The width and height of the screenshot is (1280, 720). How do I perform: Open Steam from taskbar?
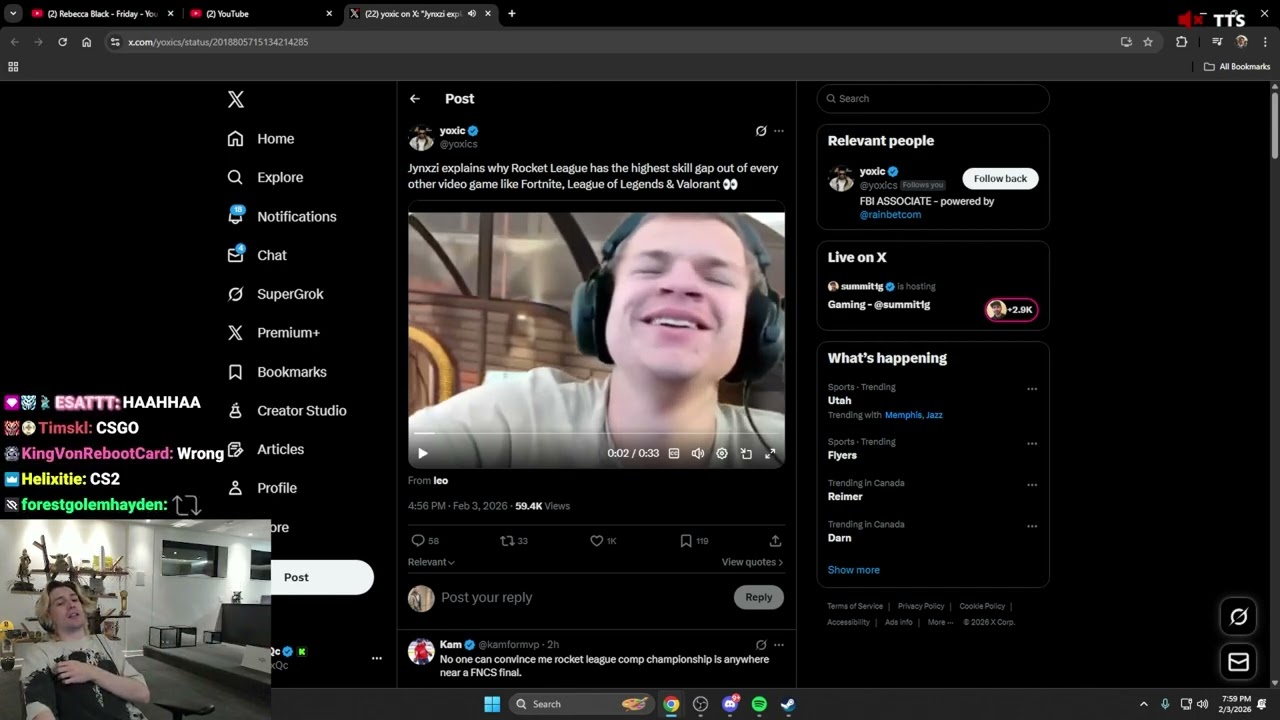(x=788, y=704)
